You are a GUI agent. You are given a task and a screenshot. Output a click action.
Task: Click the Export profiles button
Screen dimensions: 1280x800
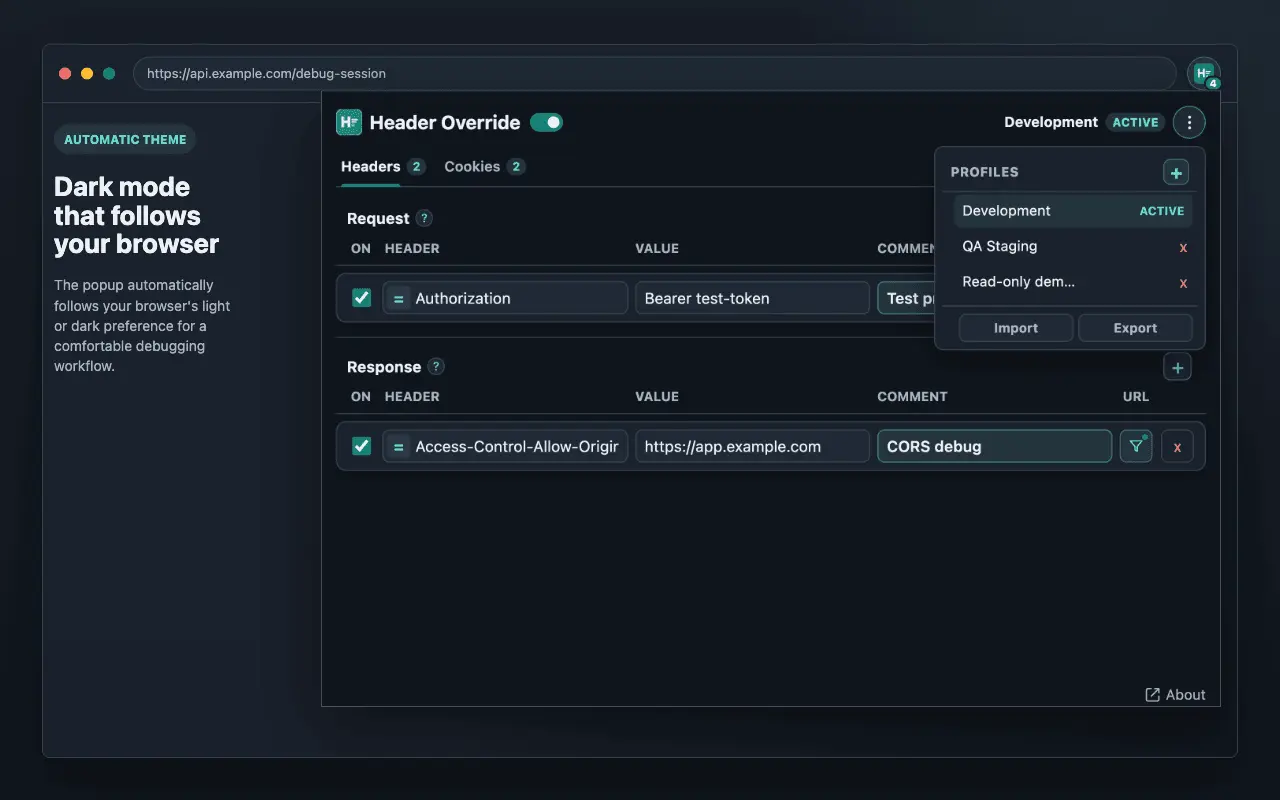click(x=1135, y=328)
